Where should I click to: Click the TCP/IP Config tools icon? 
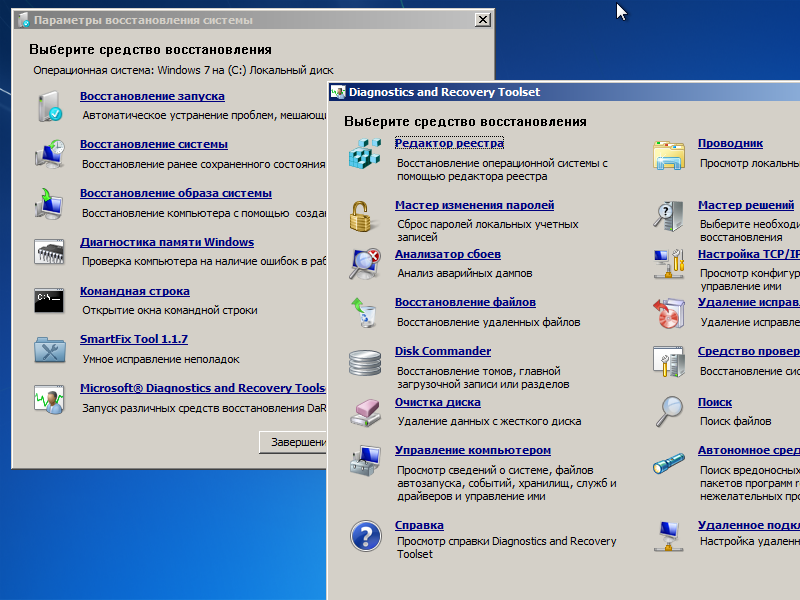tap(668, 264)
